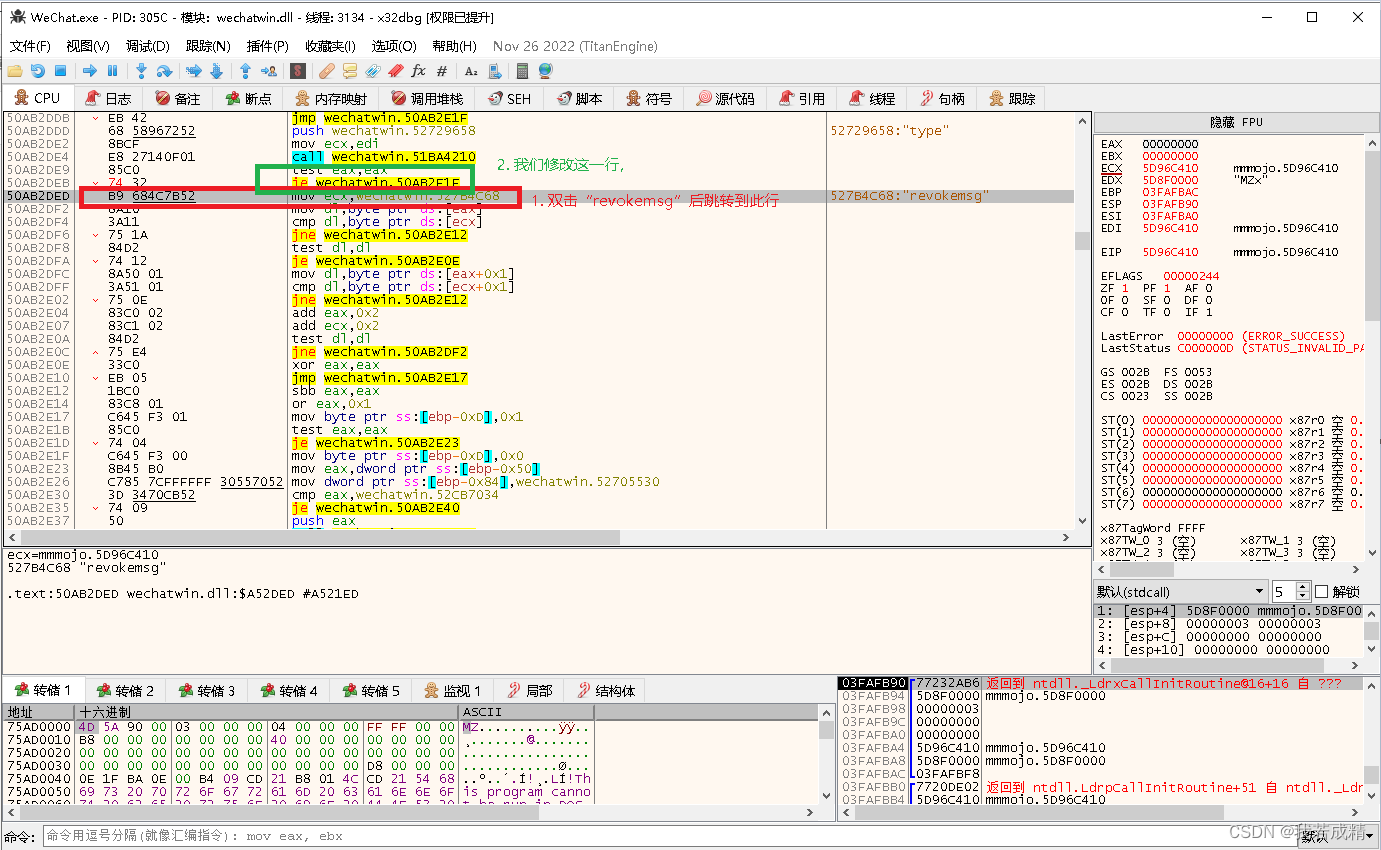1381x850 pixels.
Task: Click the Execute Till Return icon
Action: [245, 71]
